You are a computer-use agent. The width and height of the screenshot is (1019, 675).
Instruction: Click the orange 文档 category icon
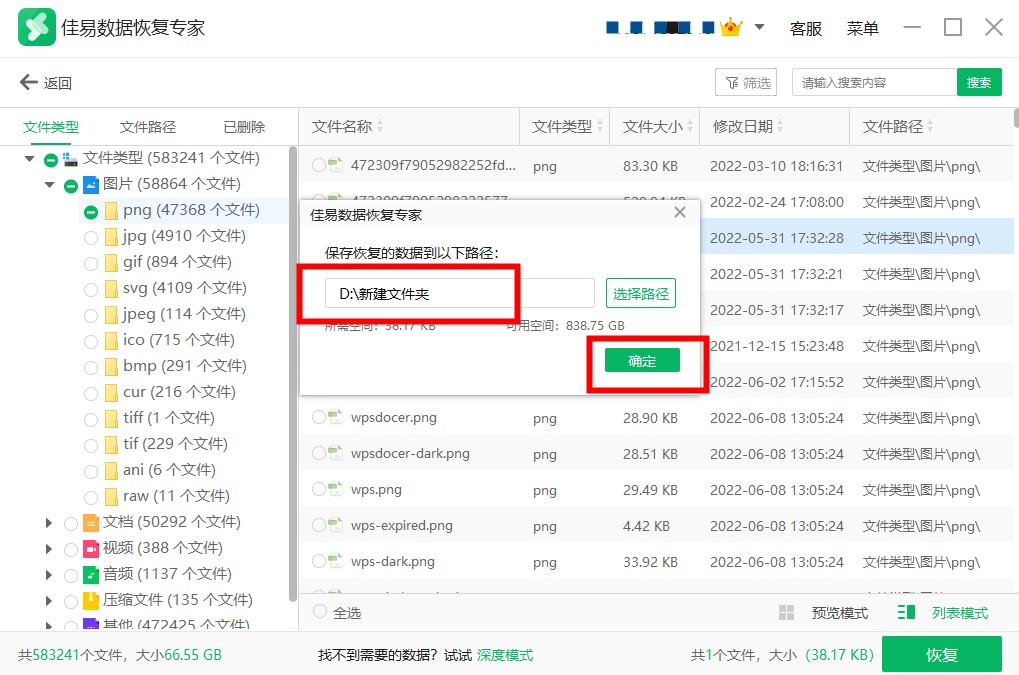pyautogui.click(x=91, y=522)
